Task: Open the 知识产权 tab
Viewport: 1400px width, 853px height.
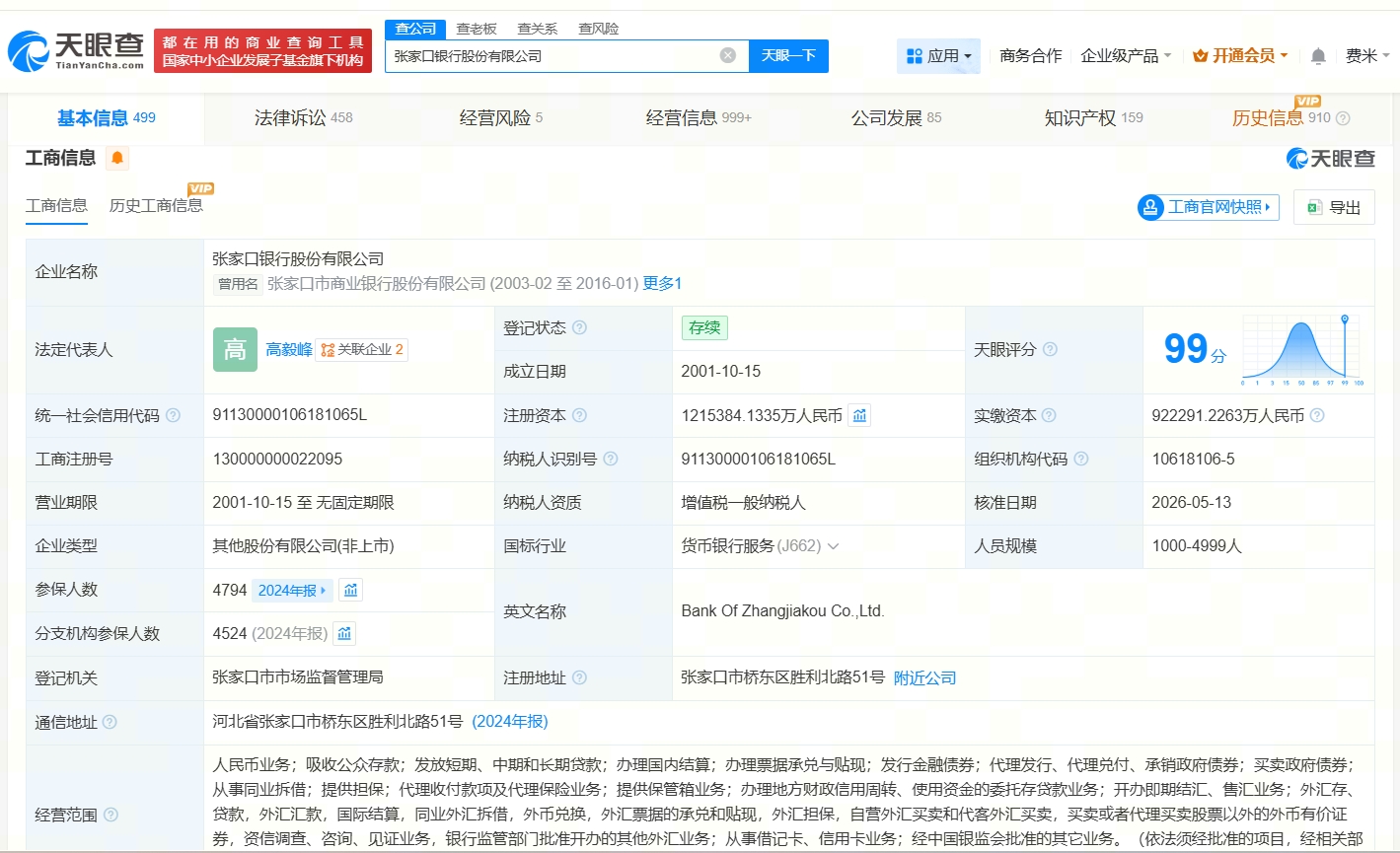Action: pyautogui.click(x=1093, y=118)
